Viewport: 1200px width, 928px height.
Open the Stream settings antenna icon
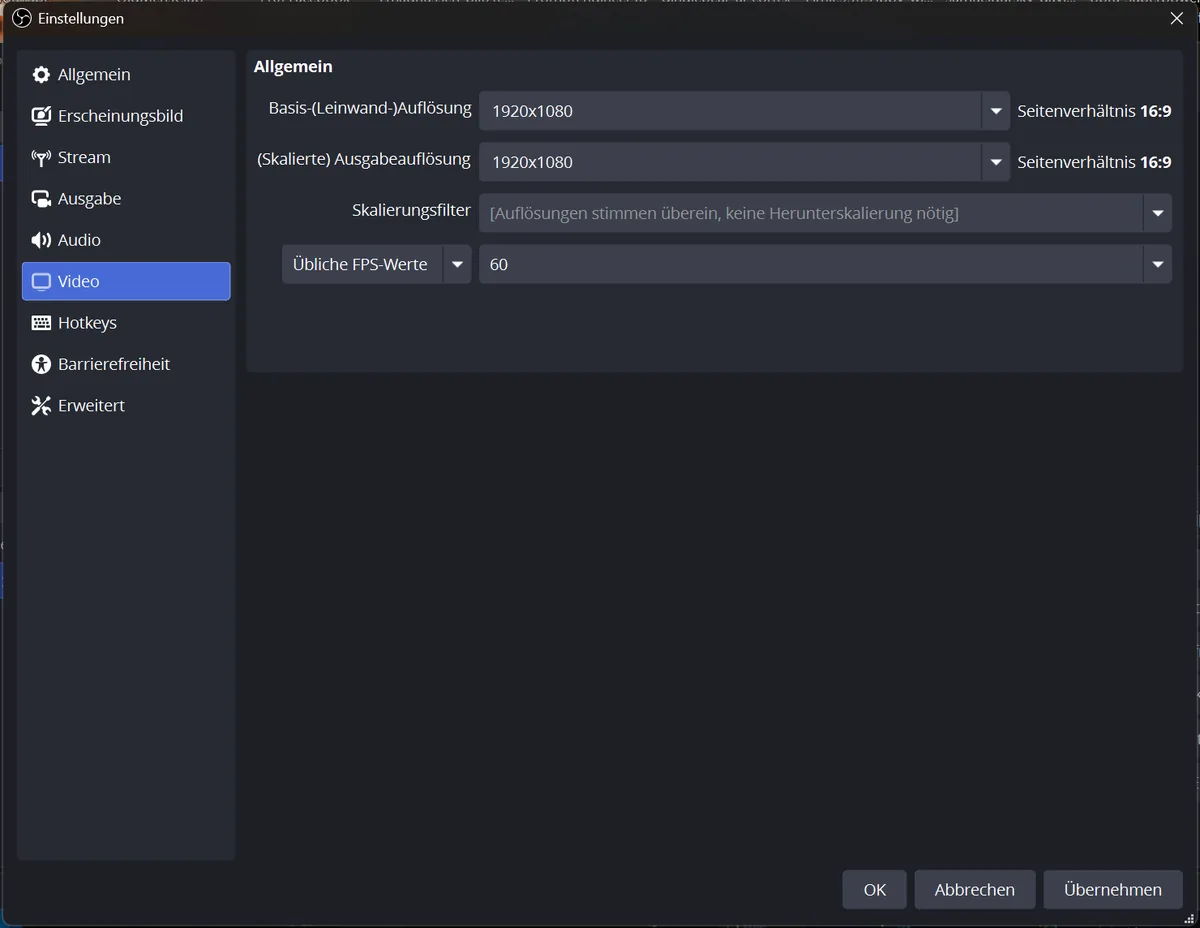click(41, 158)
